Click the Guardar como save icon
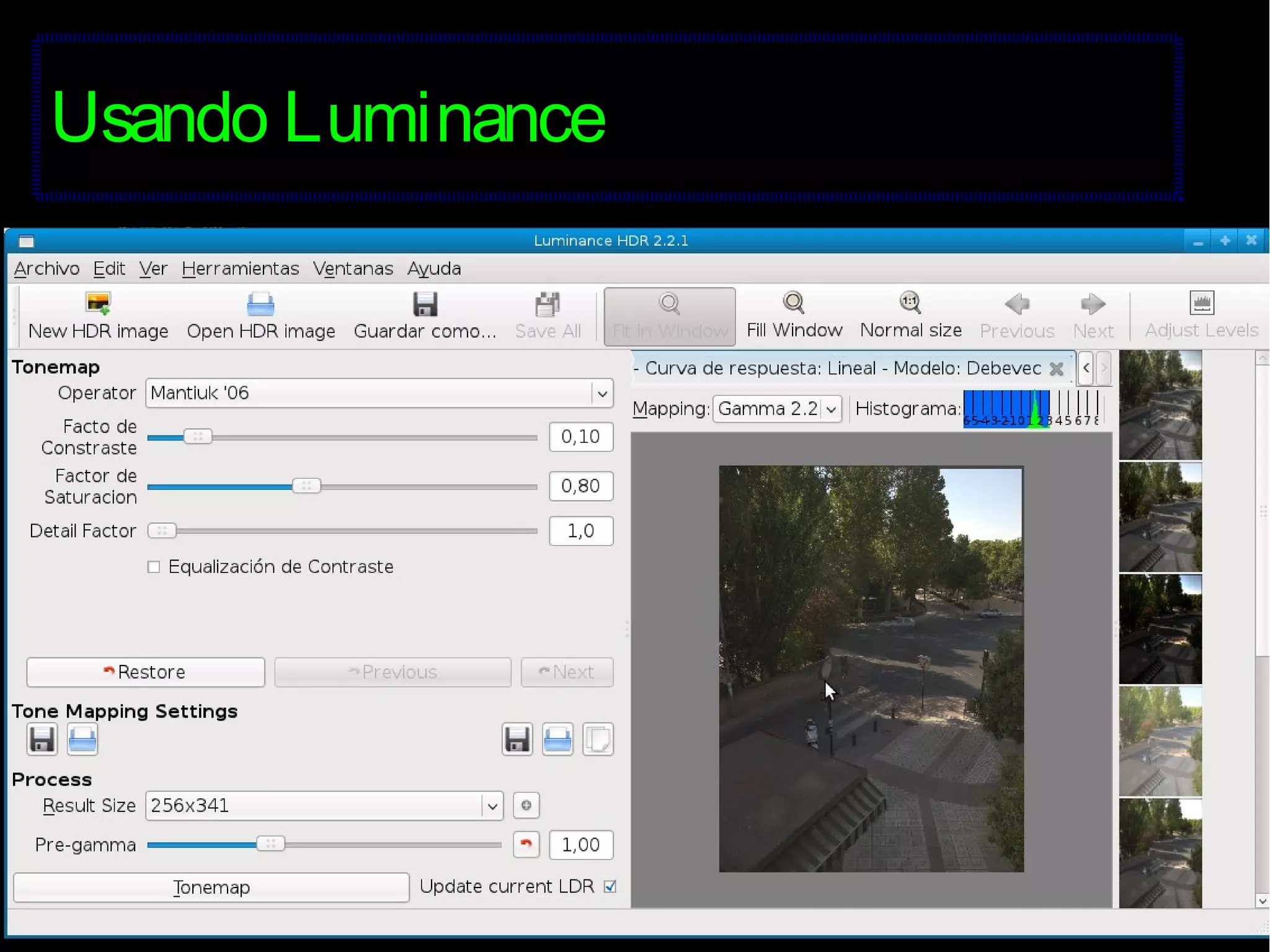The image size is (1270, 952). [425, 304]
